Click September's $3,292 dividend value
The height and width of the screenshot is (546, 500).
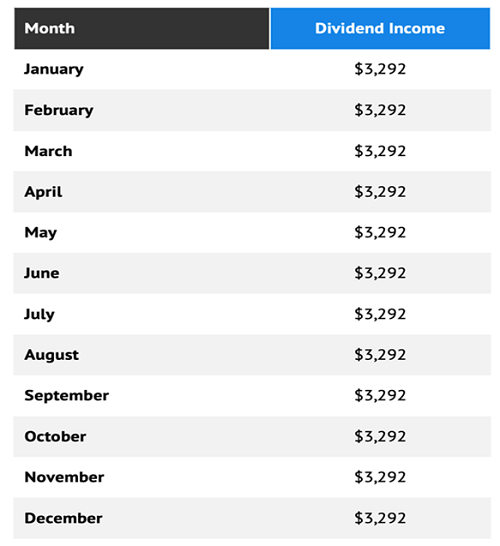(380, 396)
